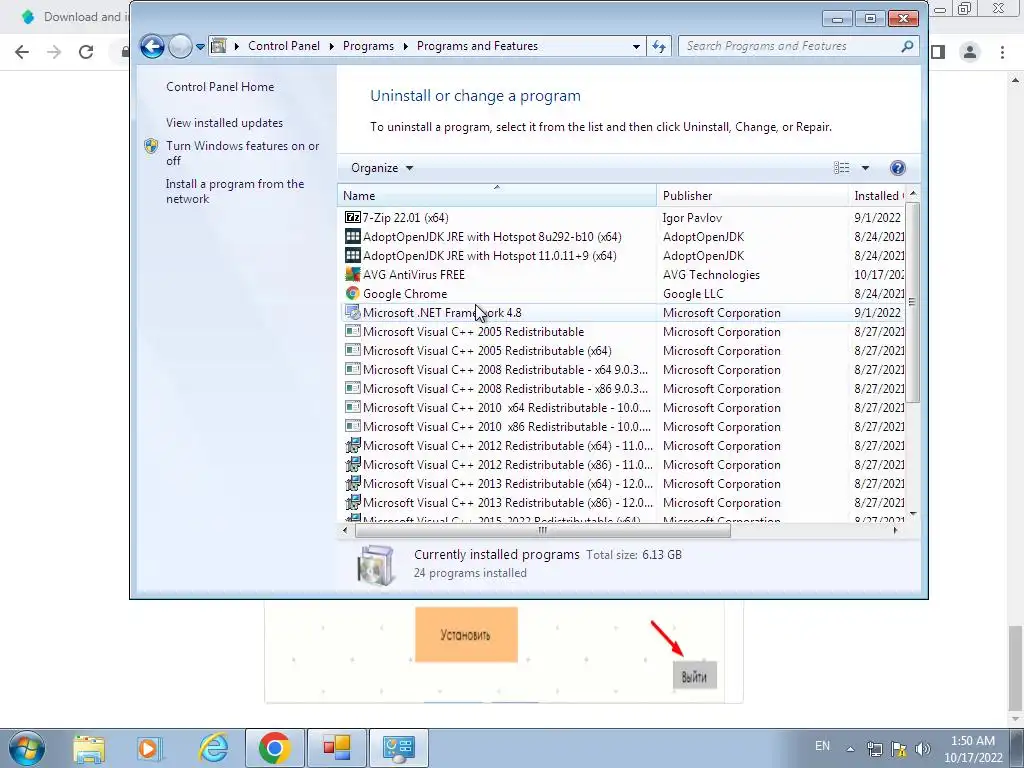Click the Forward arrow in Control Panel

180,46
